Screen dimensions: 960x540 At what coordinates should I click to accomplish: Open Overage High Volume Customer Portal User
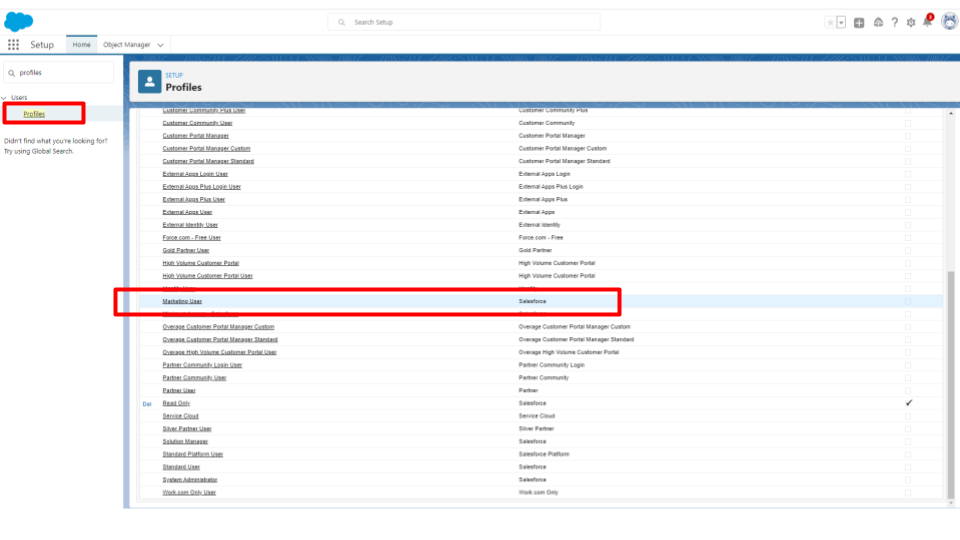219,353
